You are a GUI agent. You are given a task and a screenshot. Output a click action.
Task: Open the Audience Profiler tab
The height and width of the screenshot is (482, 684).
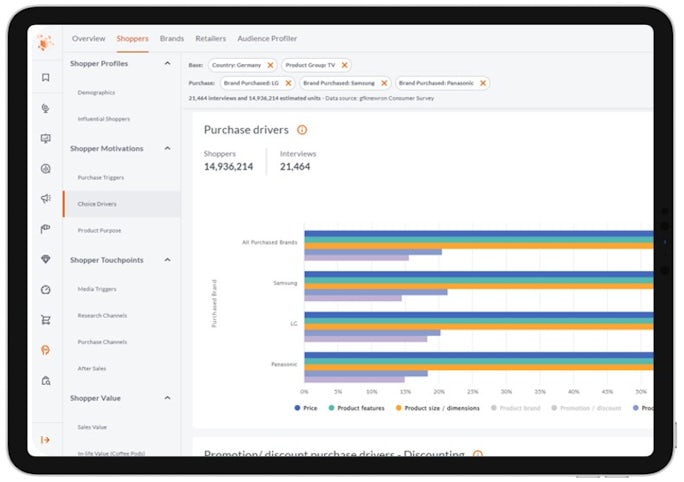[266, 38]
